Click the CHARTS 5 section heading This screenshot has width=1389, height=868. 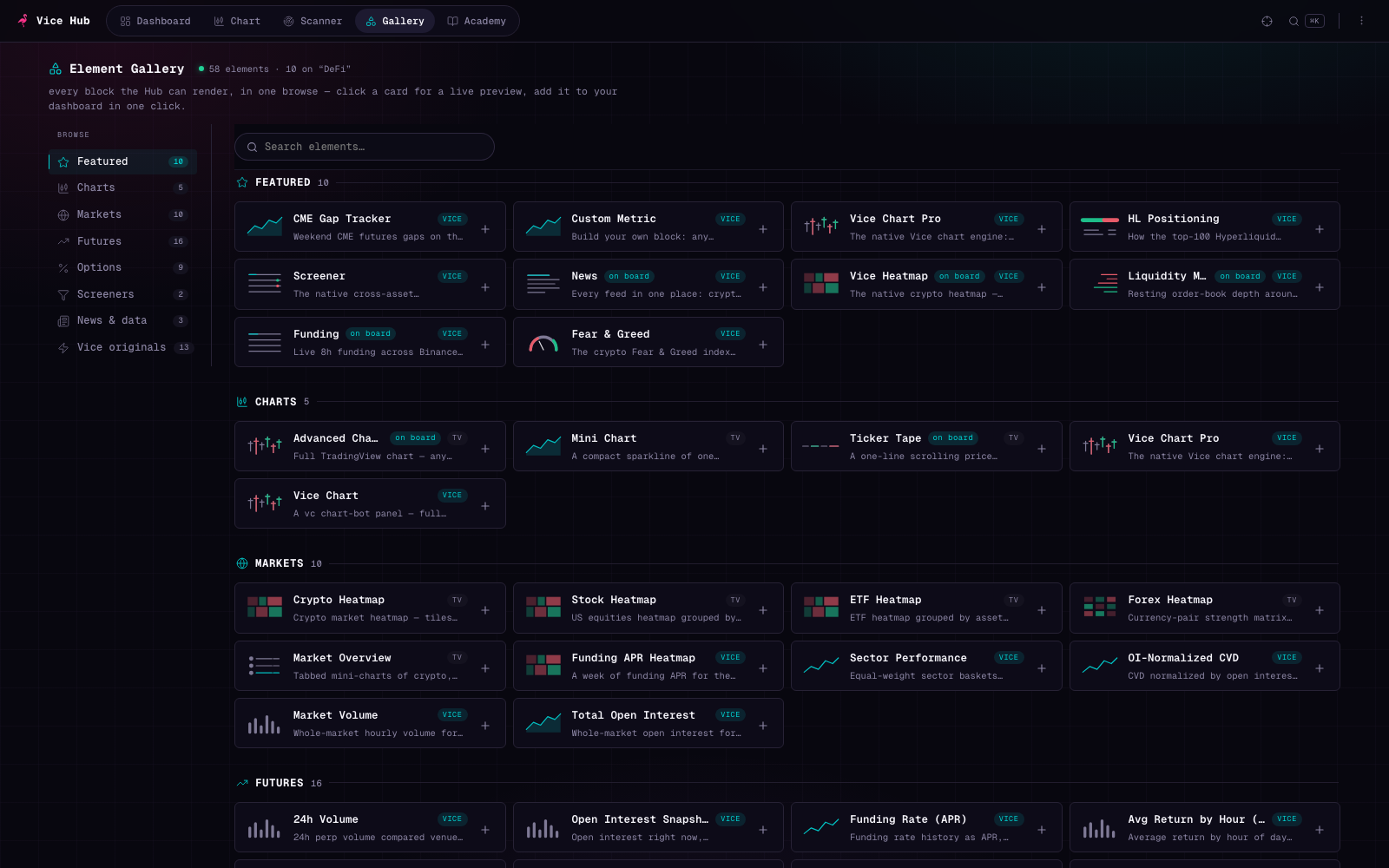tap(273, 402)
